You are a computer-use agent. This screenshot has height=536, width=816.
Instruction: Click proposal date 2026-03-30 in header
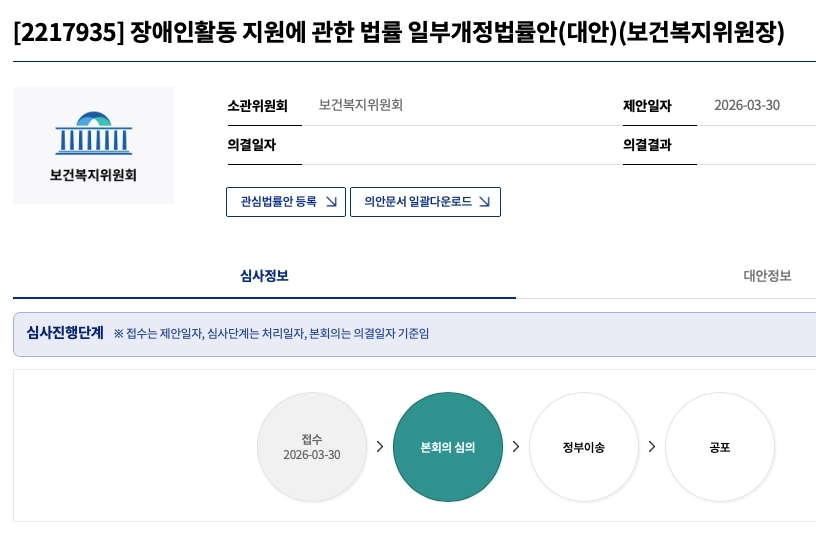click(x=747, y=105)
